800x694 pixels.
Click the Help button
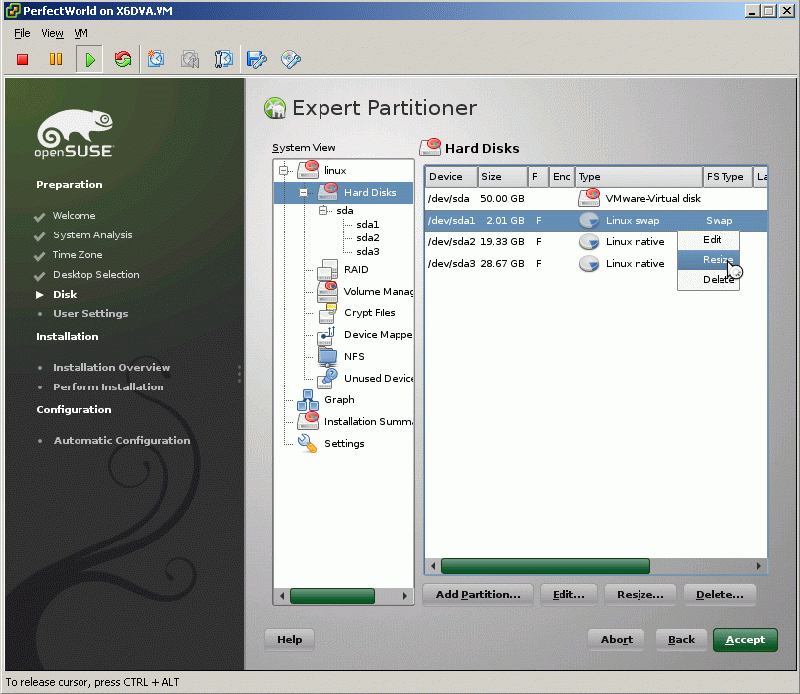click(x=289, y=640)
